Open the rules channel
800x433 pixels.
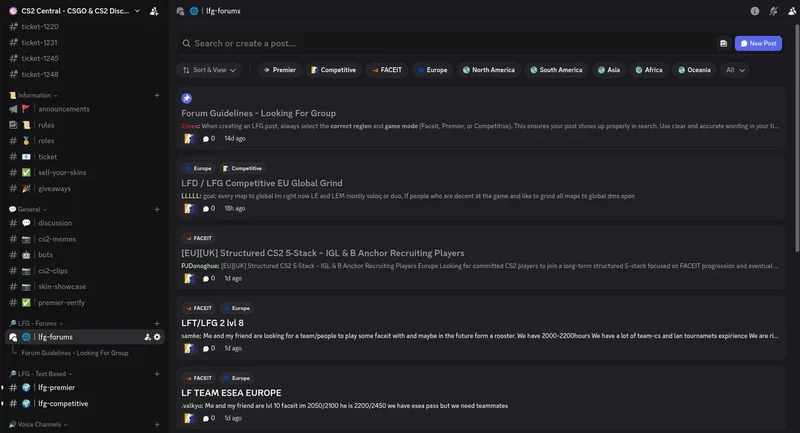click(85, 125)
